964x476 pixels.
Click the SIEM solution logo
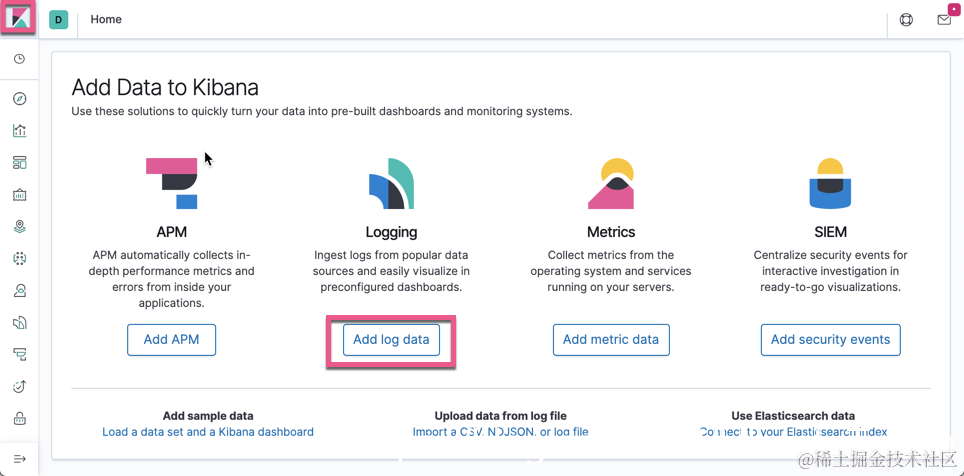click(830, 183)
